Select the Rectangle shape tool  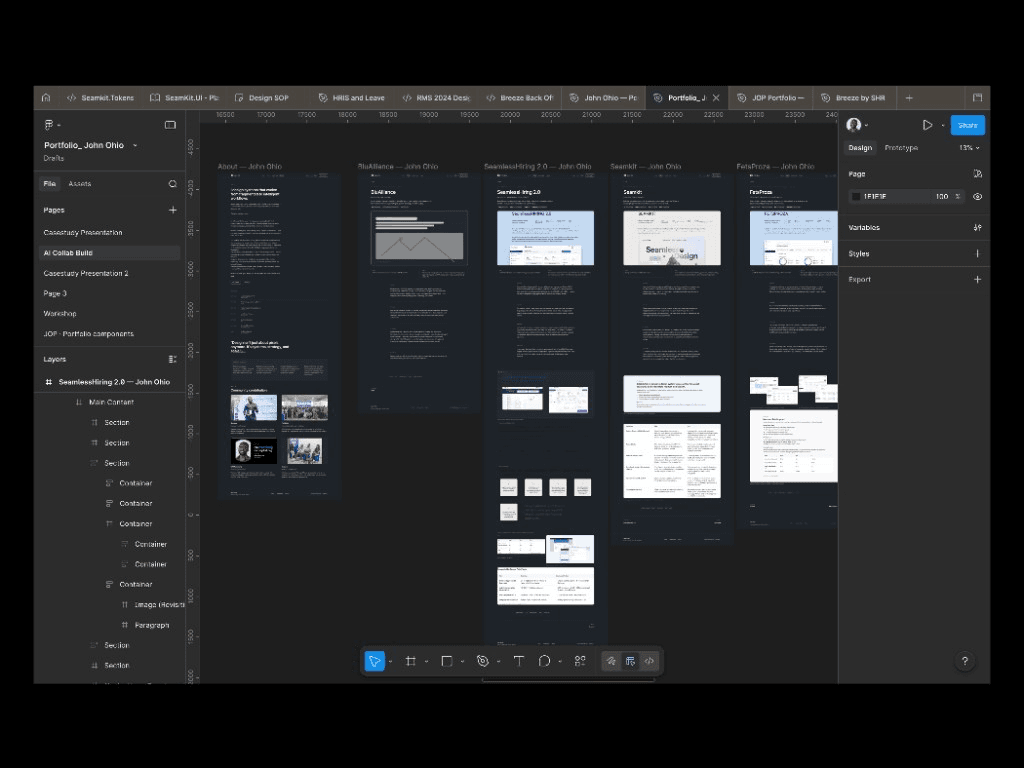pos(447,661)
